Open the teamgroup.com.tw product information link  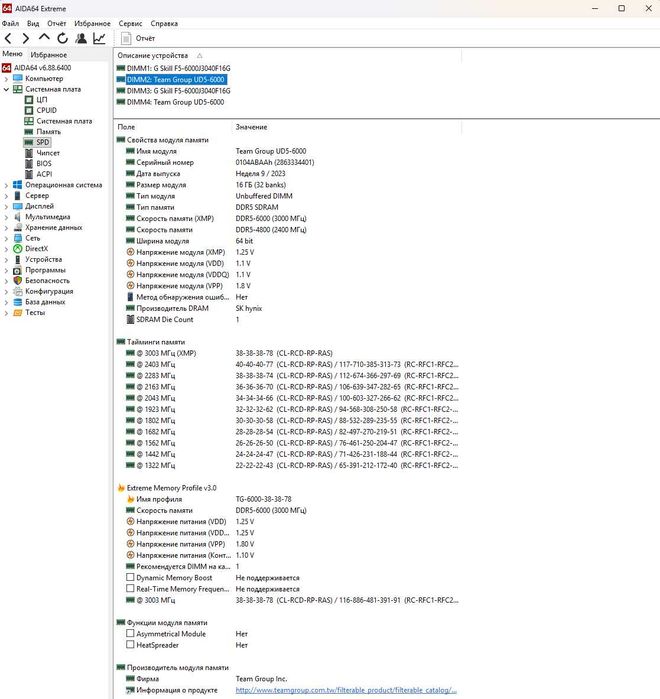click(346, 690)
